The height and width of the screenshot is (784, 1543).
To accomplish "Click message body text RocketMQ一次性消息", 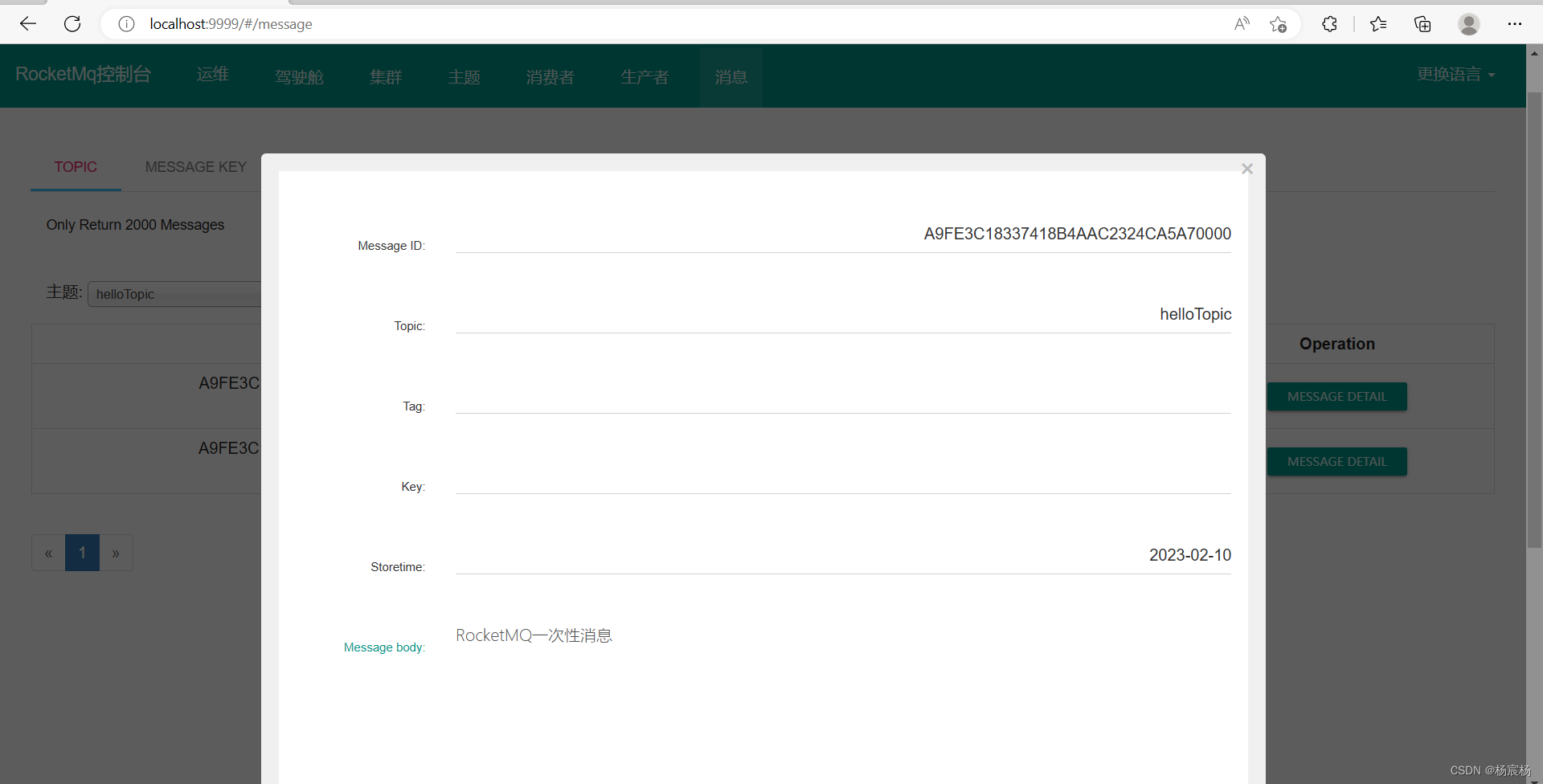I will tap(534, 635).
